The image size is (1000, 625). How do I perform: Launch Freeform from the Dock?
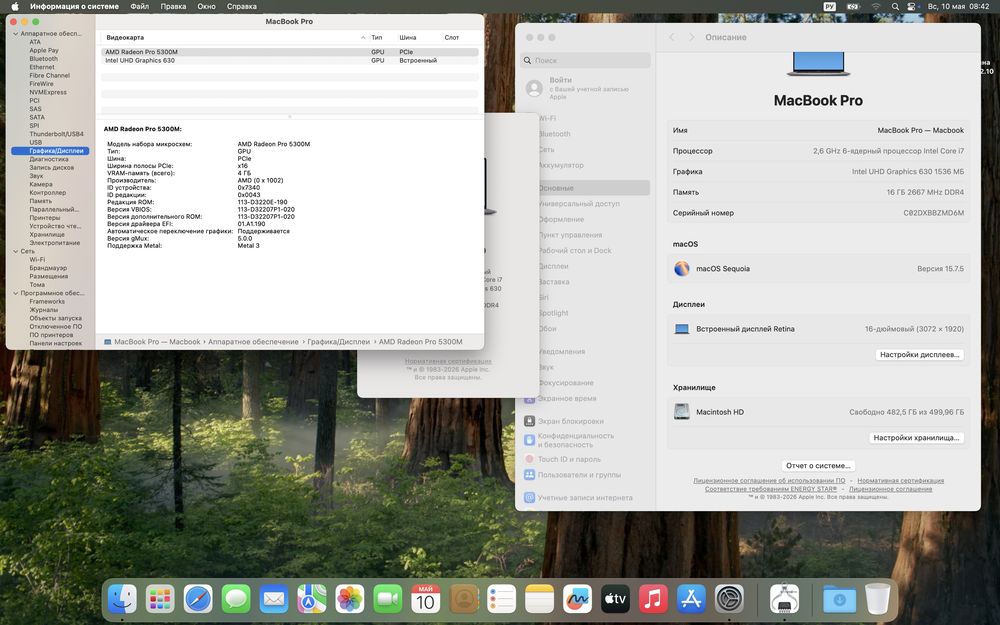[x=577, y=599]
